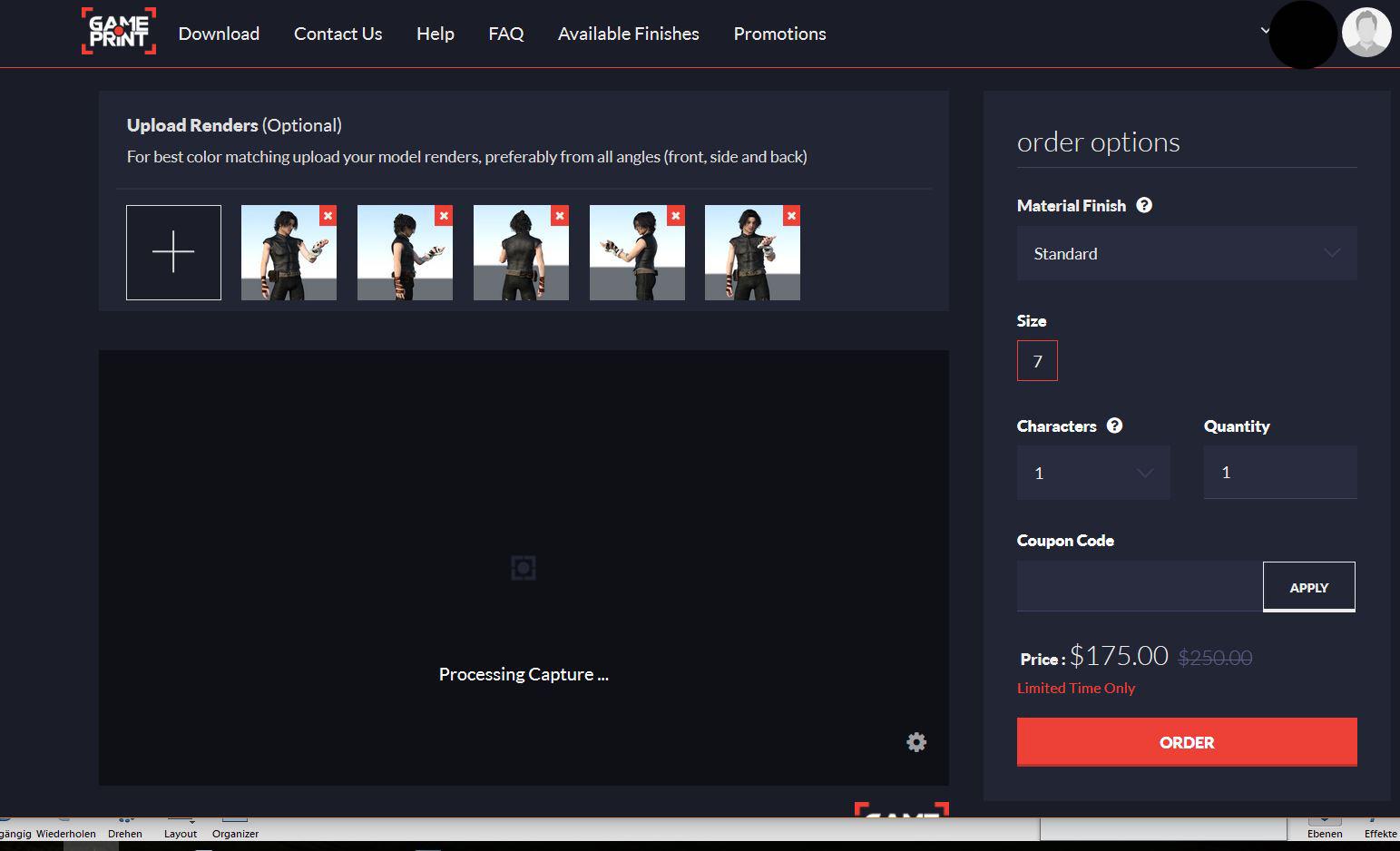The width and height of the screenshot is (1400, 851).
Task: Remove the second render thumbnail
Action: (x=444, y=215)
